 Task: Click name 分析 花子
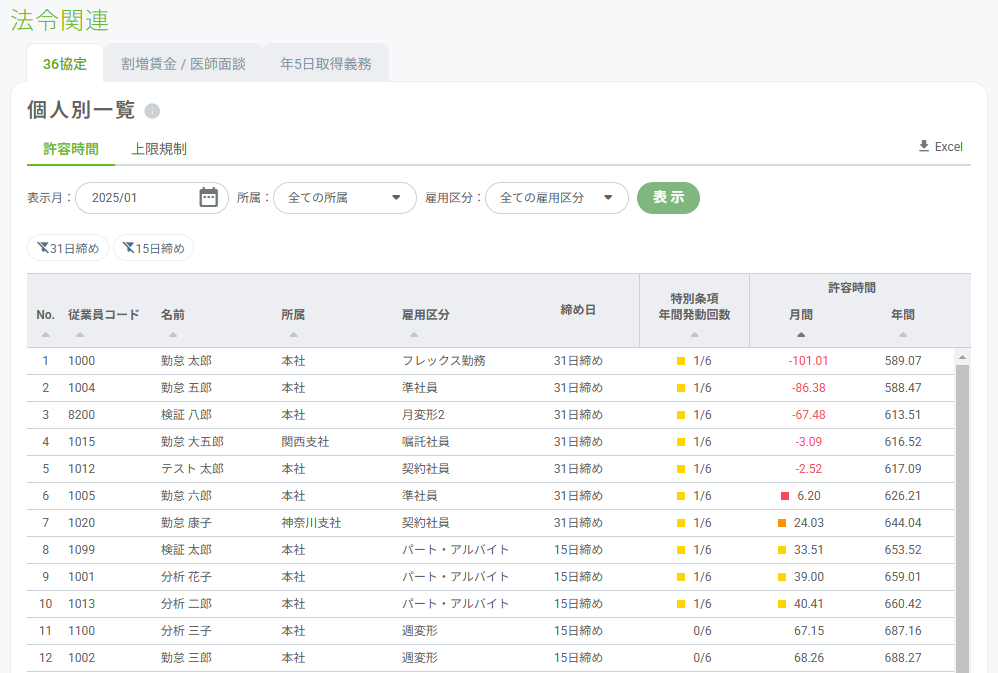[x=186, y=577]
